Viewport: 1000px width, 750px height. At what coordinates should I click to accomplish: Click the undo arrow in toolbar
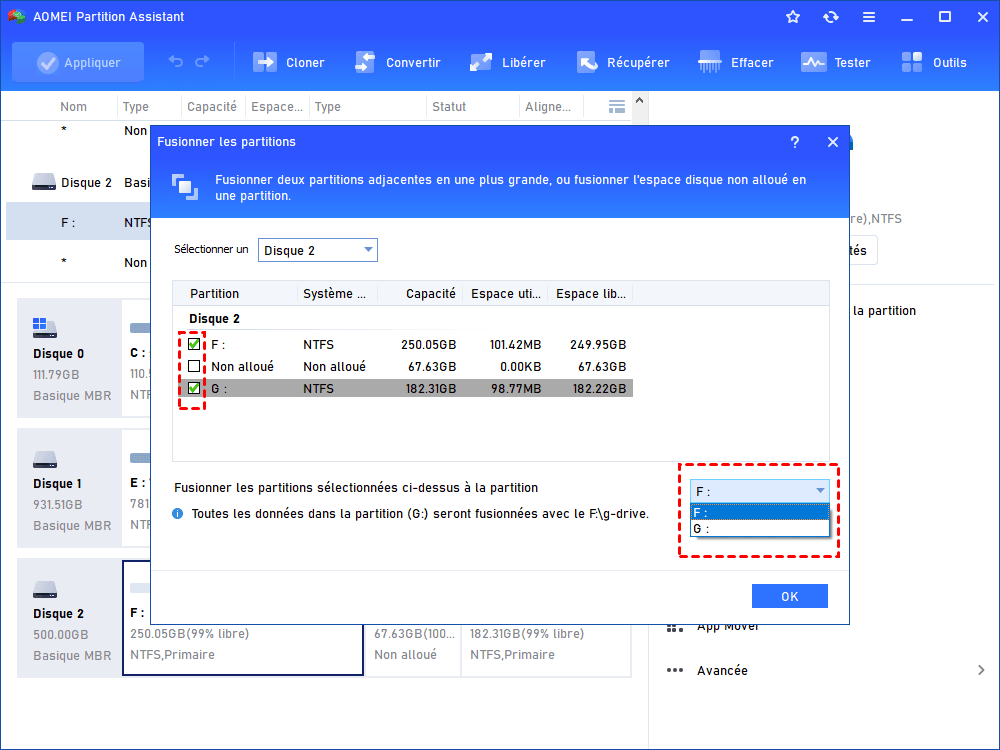[176, 62]
